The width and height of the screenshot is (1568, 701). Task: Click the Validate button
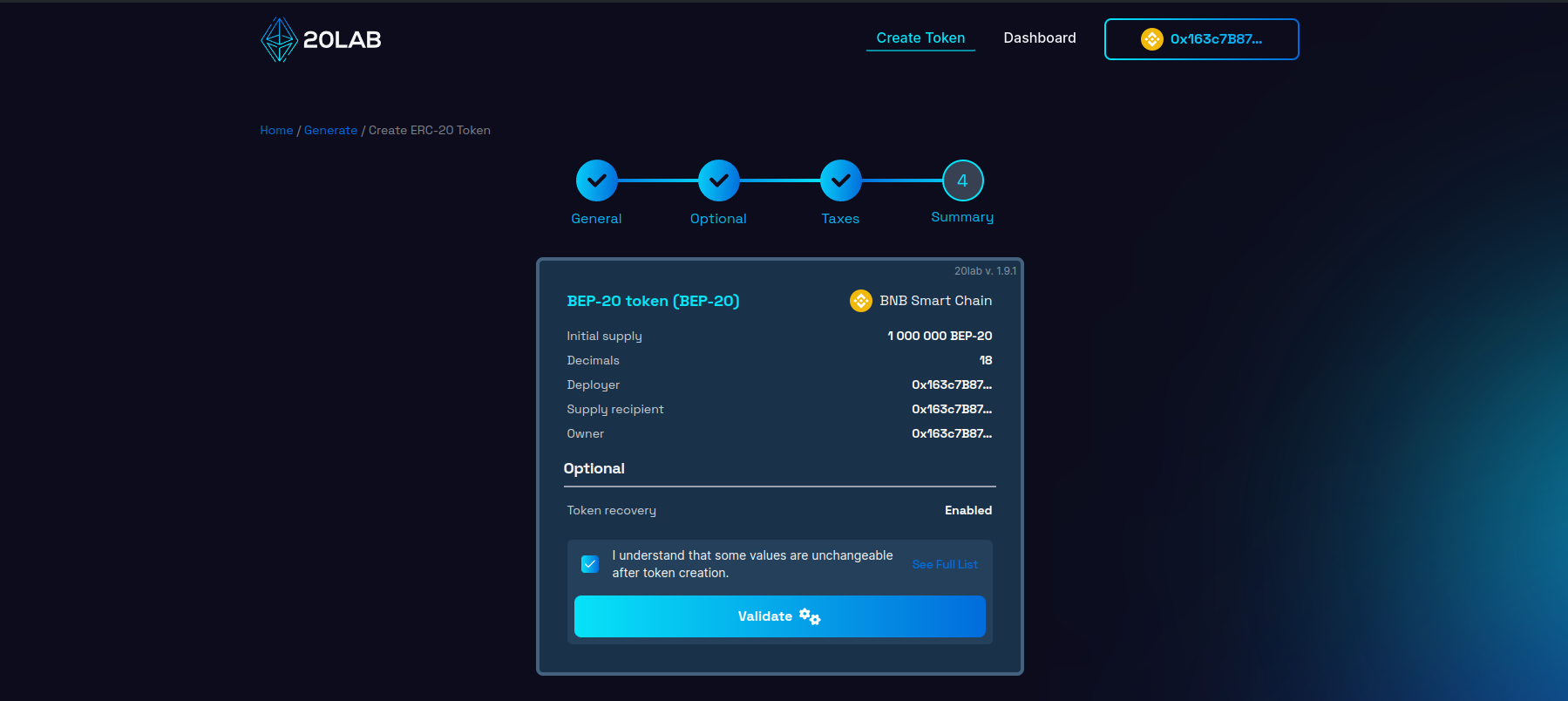(x=780, y=616)
